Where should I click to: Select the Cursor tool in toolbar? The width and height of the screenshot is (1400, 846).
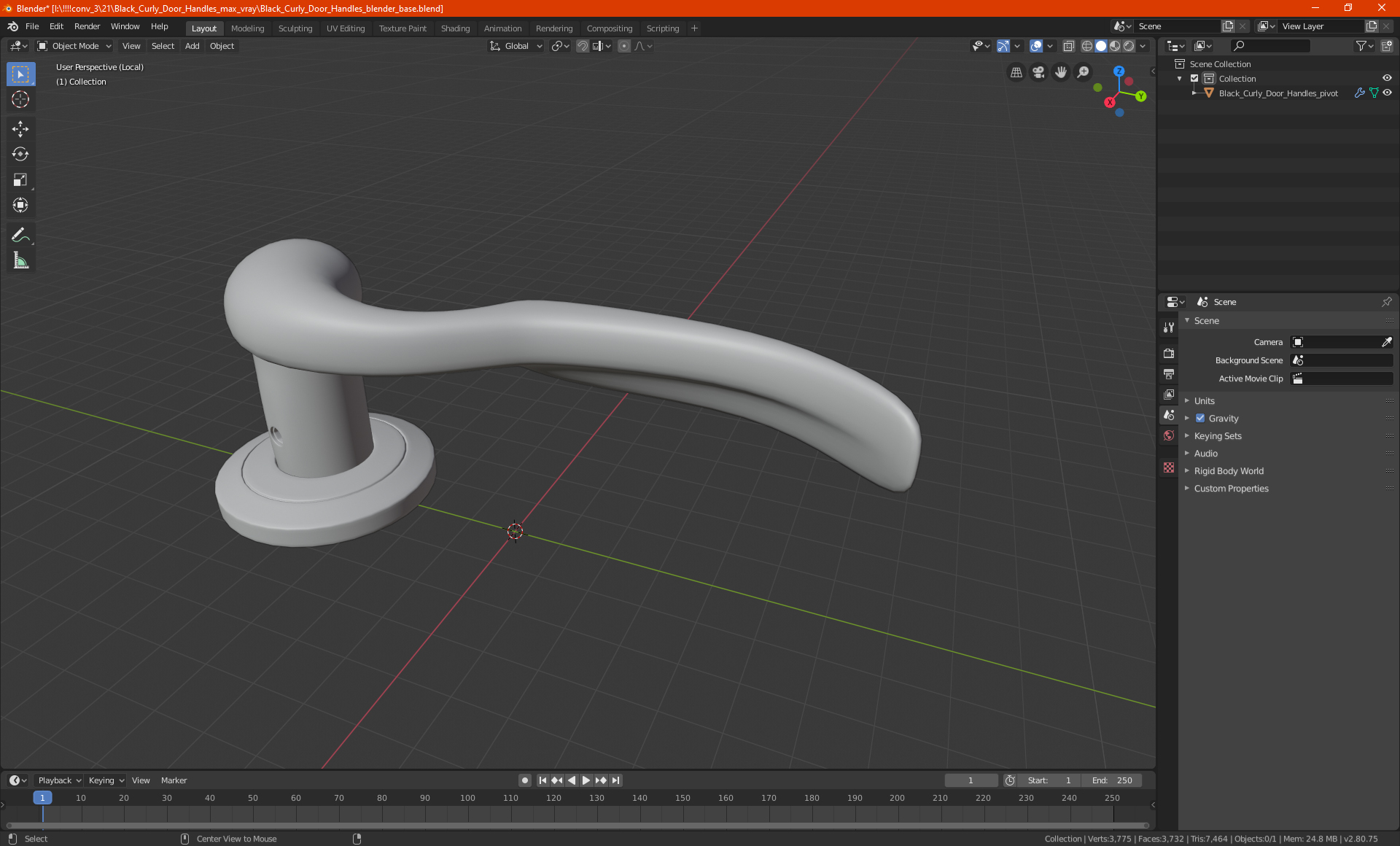click(20, 100)
